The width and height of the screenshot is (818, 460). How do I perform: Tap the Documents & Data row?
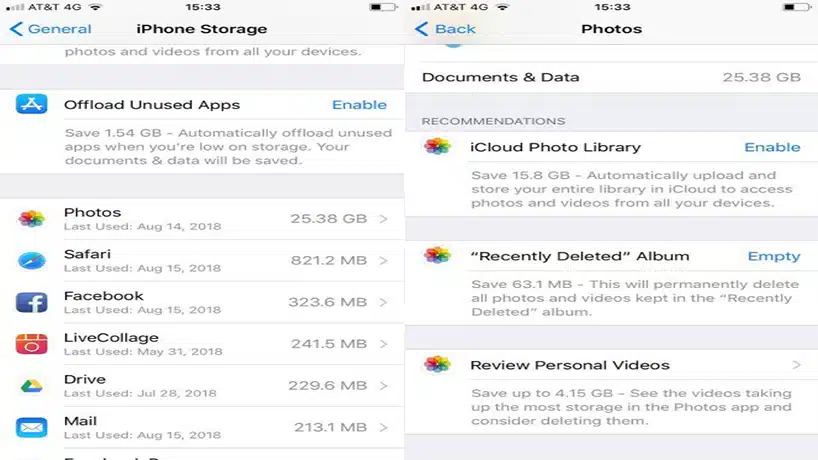611,77
